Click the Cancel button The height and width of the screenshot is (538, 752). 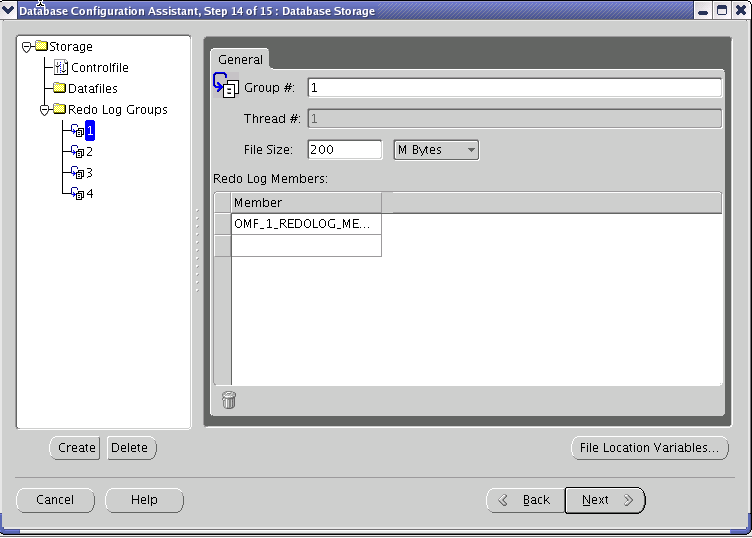point(55,500)
